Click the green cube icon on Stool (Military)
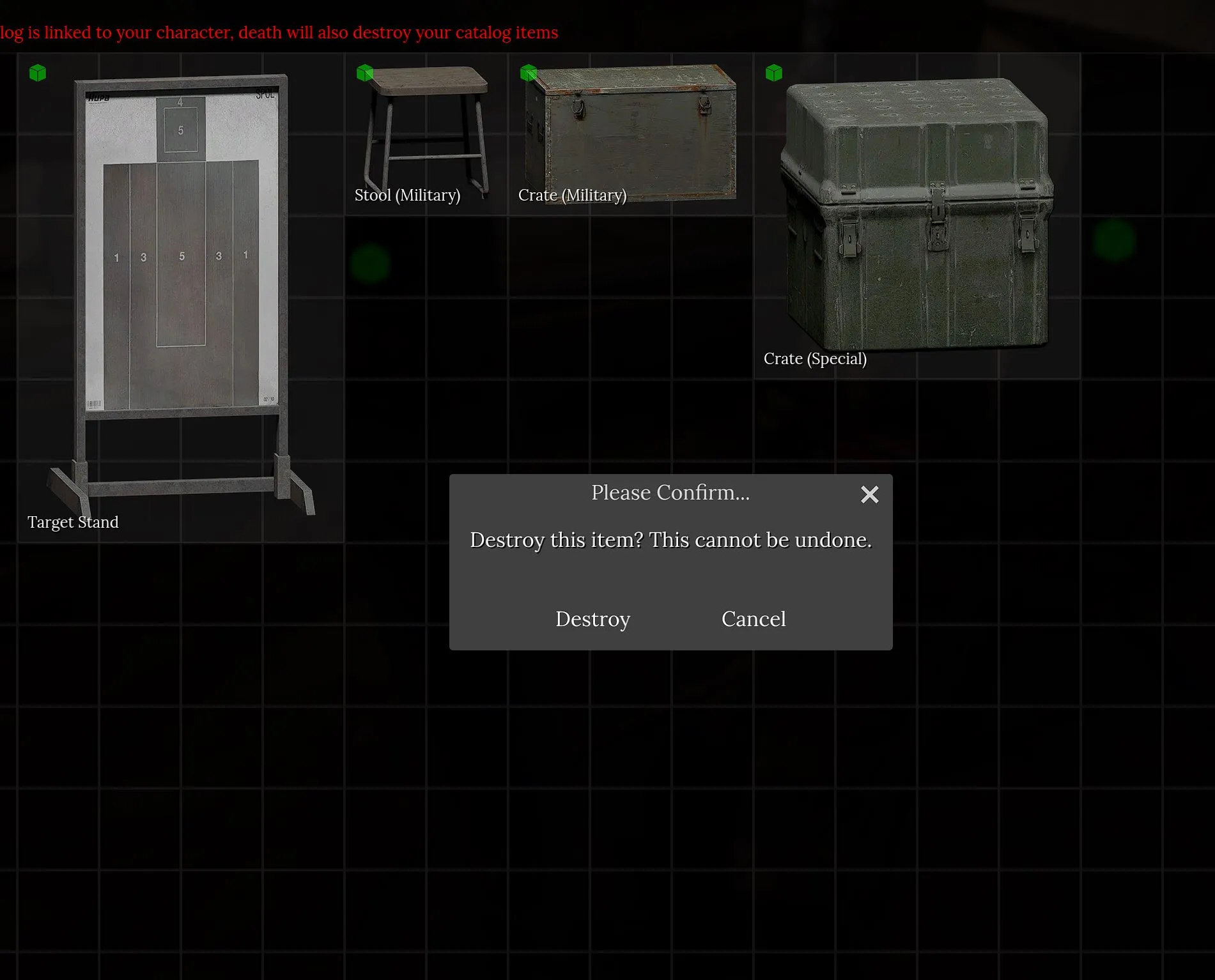Image resolution: width=1215 pixels, height=980 pixels. (364, 73)
